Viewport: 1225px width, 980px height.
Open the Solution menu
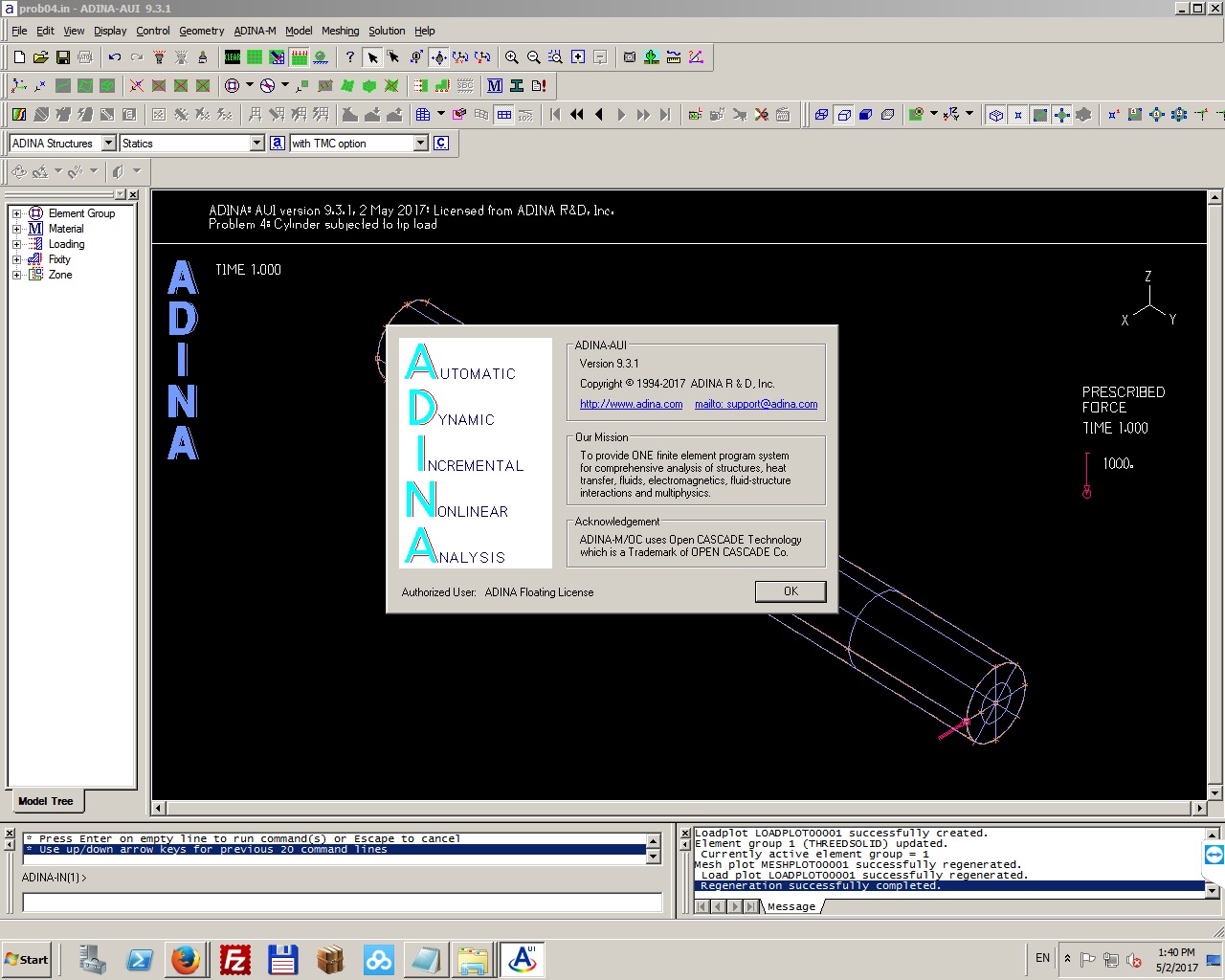(387, 31)
